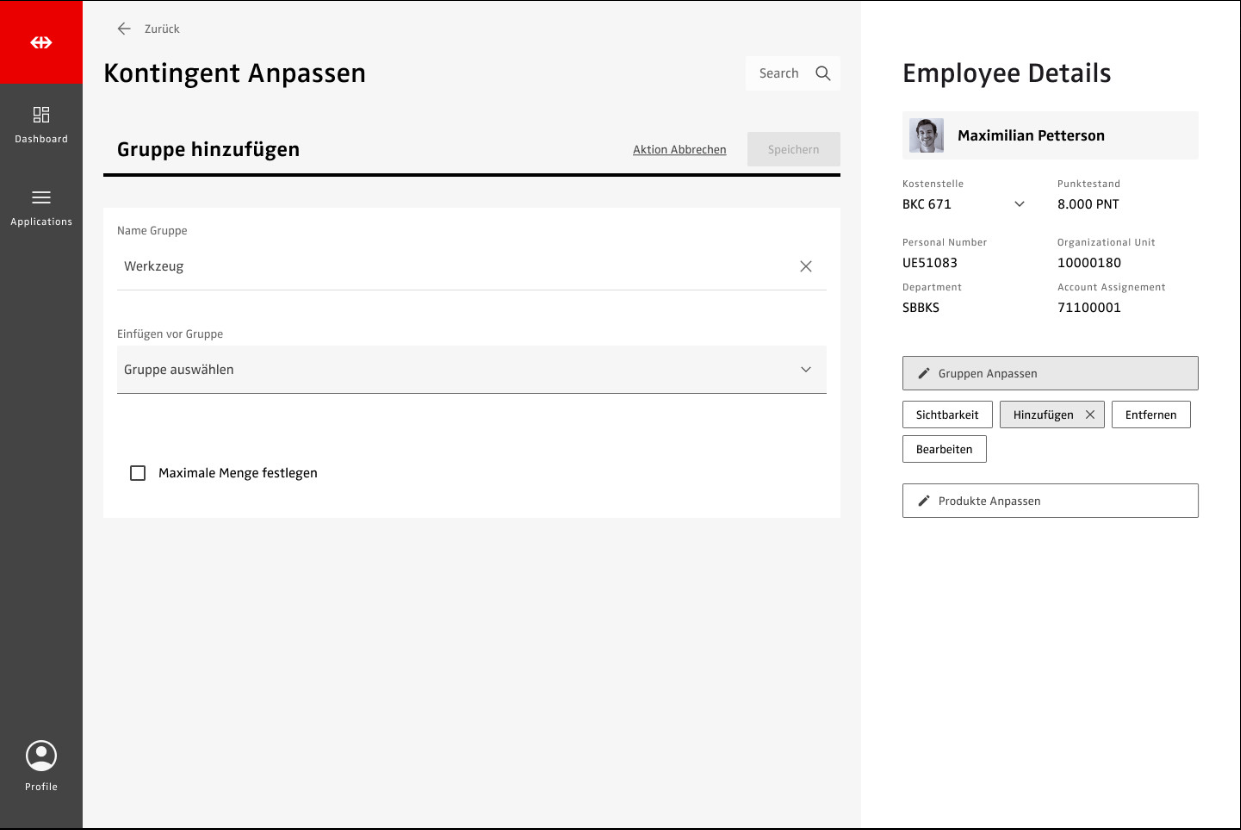Clear the Werkzeug name field with X
Image resolution: width=1241 pixels, height=830 pixels.
[806, 267]
